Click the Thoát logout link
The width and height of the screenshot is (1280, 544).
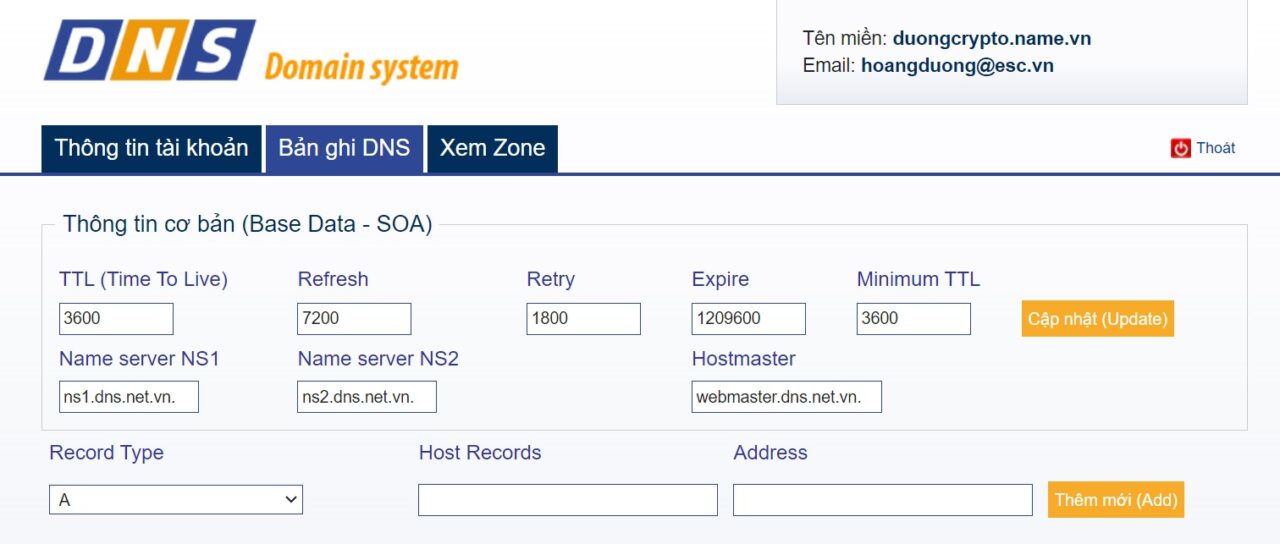point(1215,148)
